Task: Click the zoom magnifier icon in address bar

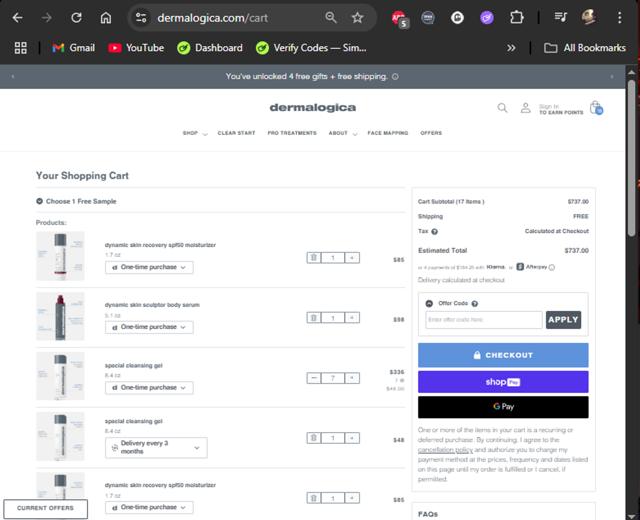Action: [x=331, y=18]
